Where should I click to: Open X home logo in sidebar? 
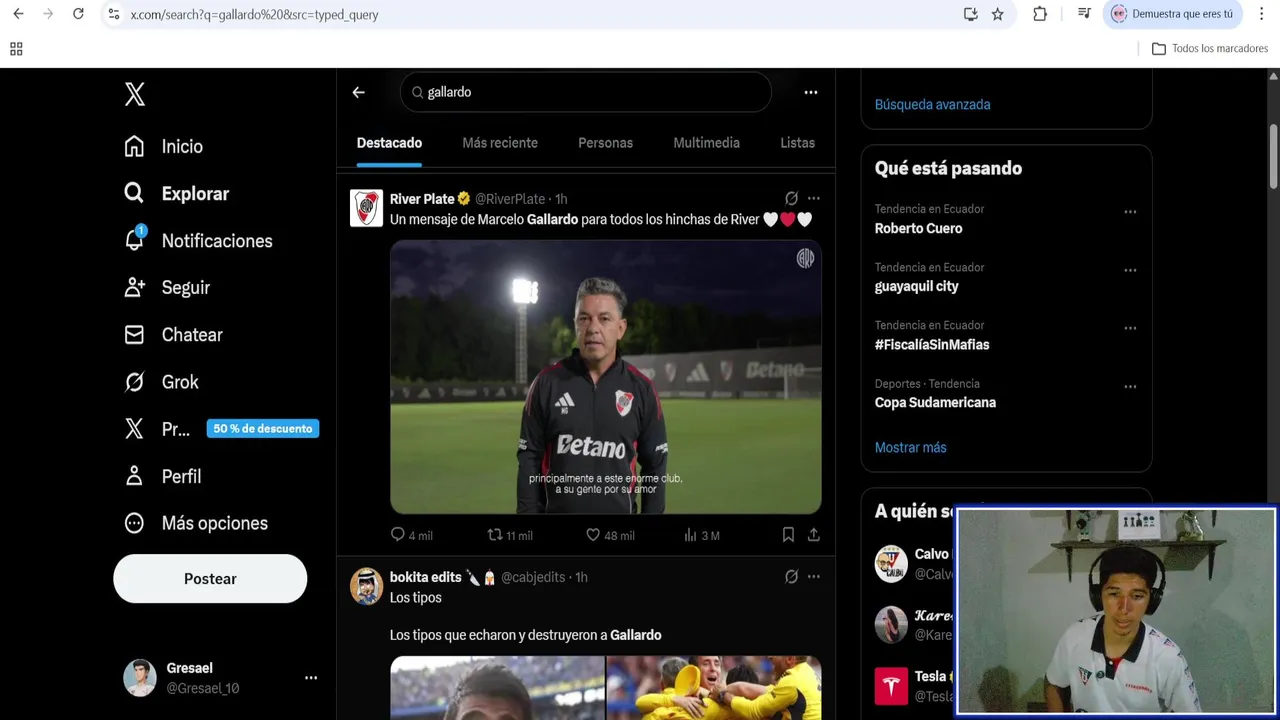135,94
